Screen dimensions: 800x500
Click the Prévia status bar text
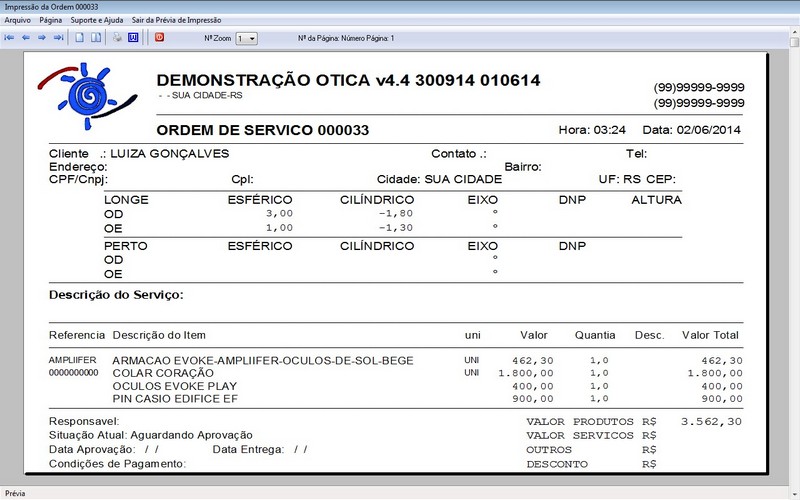pos(15,493)
